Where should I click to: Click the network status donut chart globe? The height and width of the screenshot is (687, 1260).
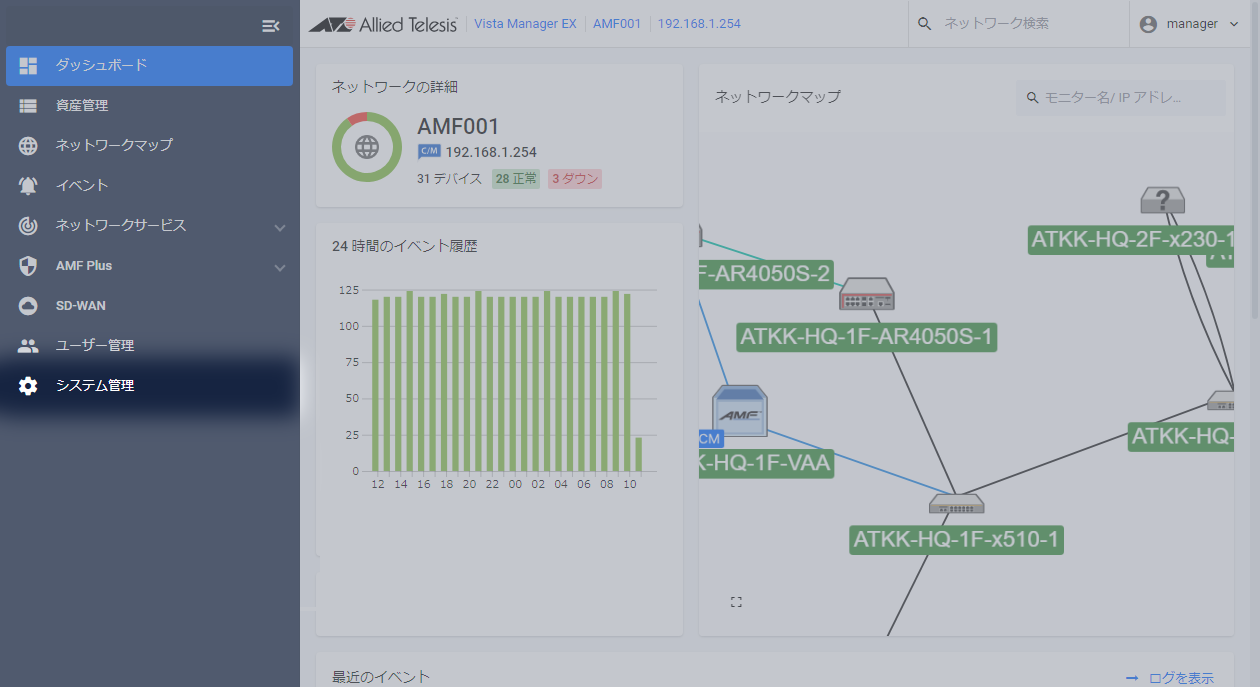367,147
